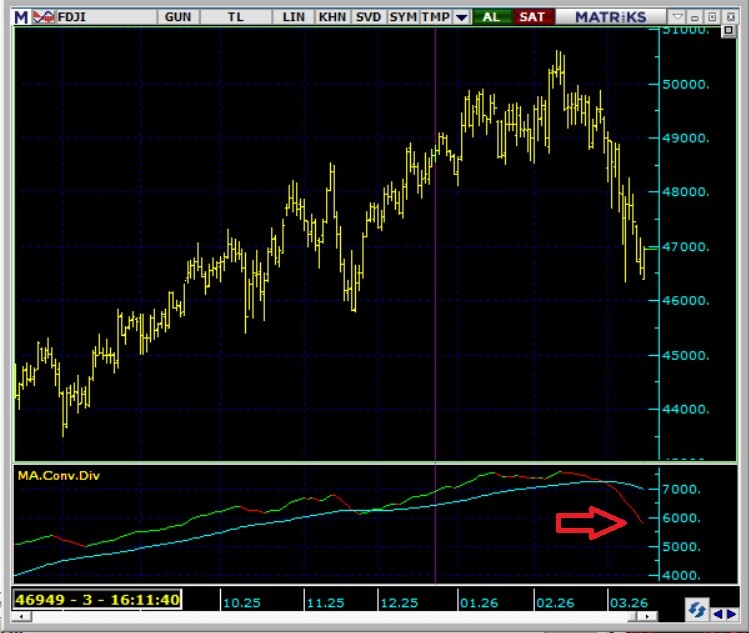
Task: Toggle the TL currency button
Action: click(x=235, y=17)
